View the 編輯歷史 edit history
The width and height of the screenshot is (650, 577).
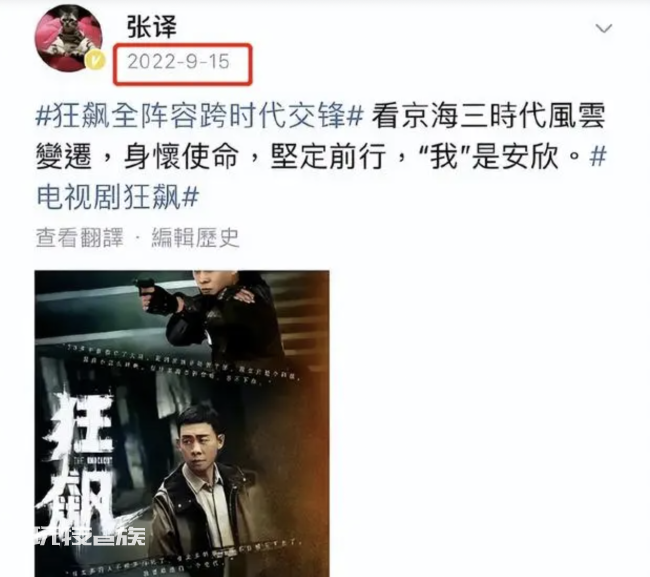[x=196, y=238]
